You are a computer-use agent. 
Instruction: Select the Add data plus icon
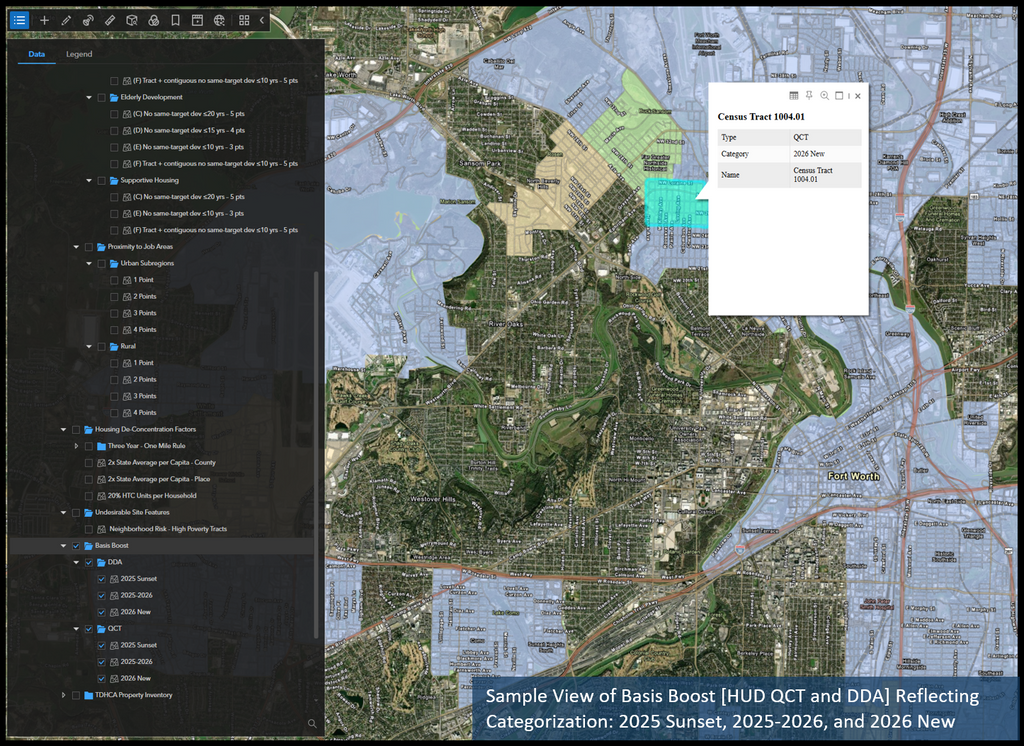coord(44,20)
